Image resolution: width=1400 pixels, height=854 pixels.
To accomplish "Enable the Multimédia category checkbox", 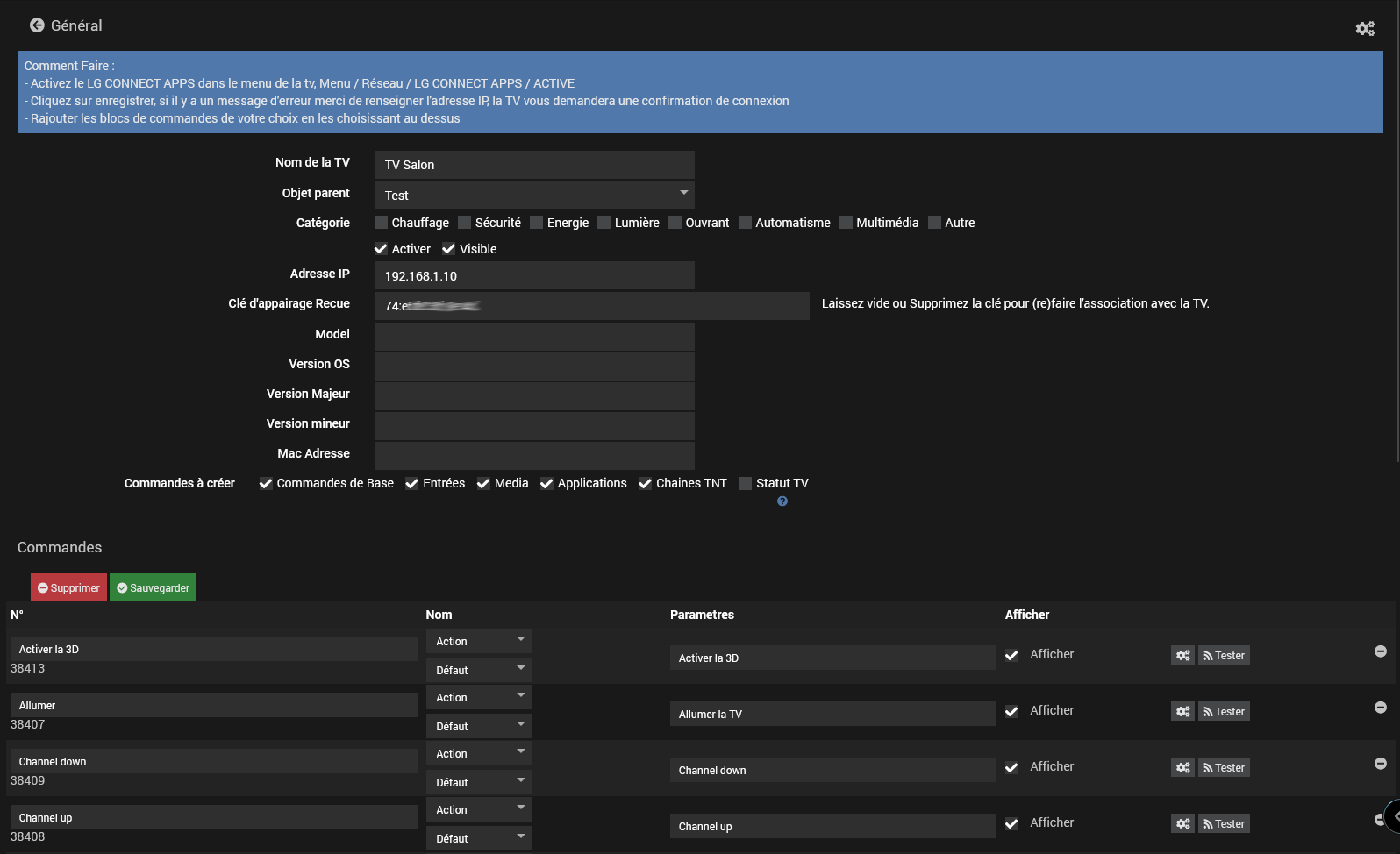I will coord(846,223).
